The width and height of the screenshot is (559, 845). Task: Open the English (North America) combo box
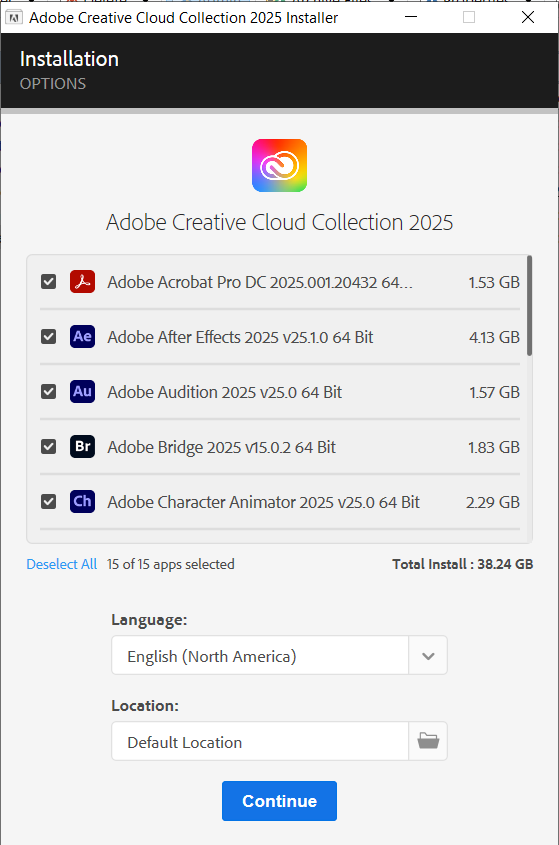tap(279, 655)
